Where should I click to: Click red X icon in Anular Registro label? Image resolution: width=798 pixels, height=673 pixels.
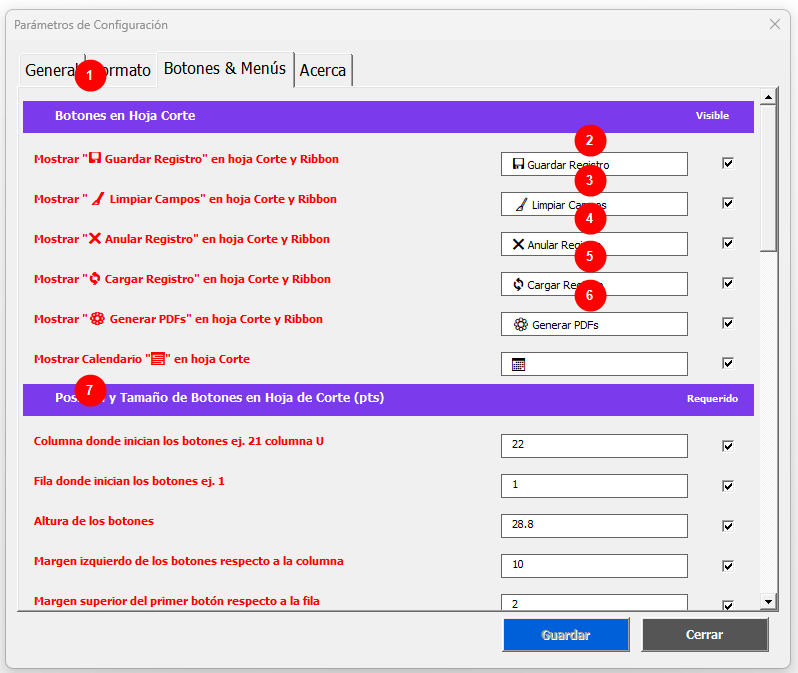point(95,239)
